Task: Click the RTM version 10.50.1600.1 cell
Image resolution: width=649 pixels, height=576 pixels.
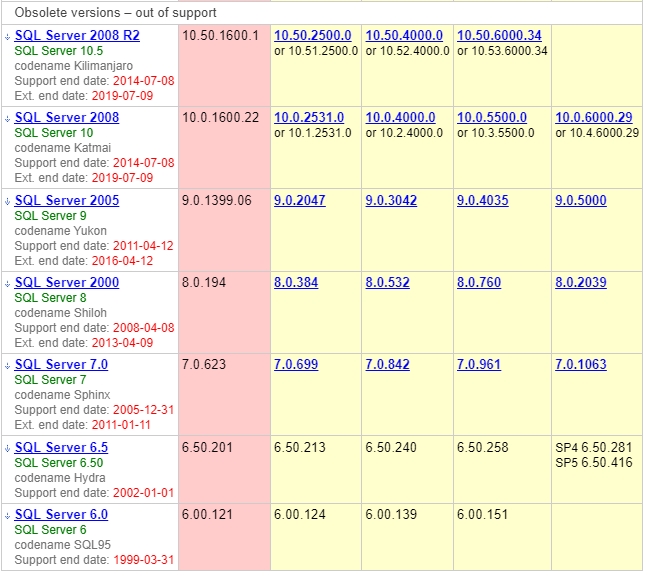Action: [224, 65]
